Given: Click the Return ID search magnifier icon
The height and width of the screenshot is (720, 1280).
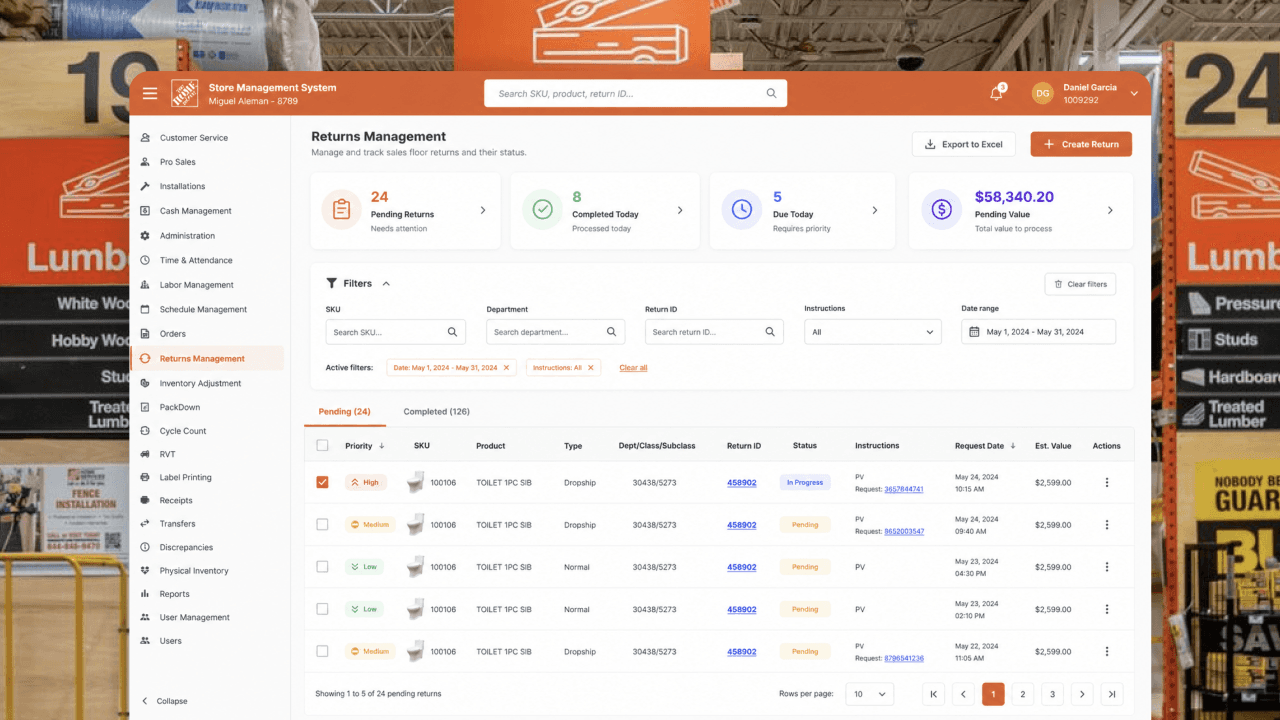Looking at the screenshot, I should (770, 332).
